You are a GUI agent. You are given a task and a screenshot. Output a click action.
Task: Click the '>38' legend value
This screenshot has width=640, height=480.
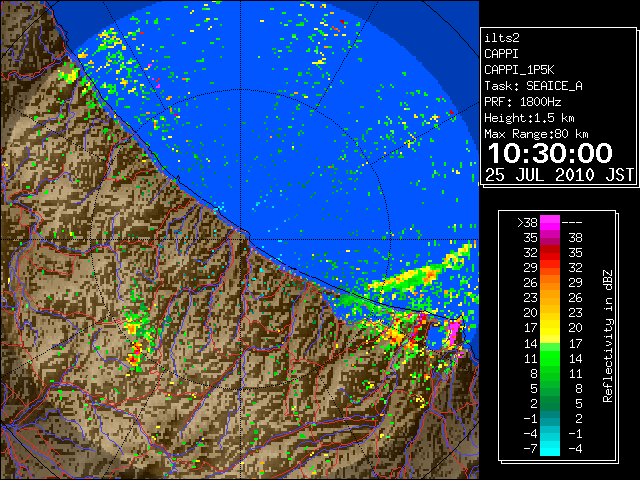(x=527, y=223)
